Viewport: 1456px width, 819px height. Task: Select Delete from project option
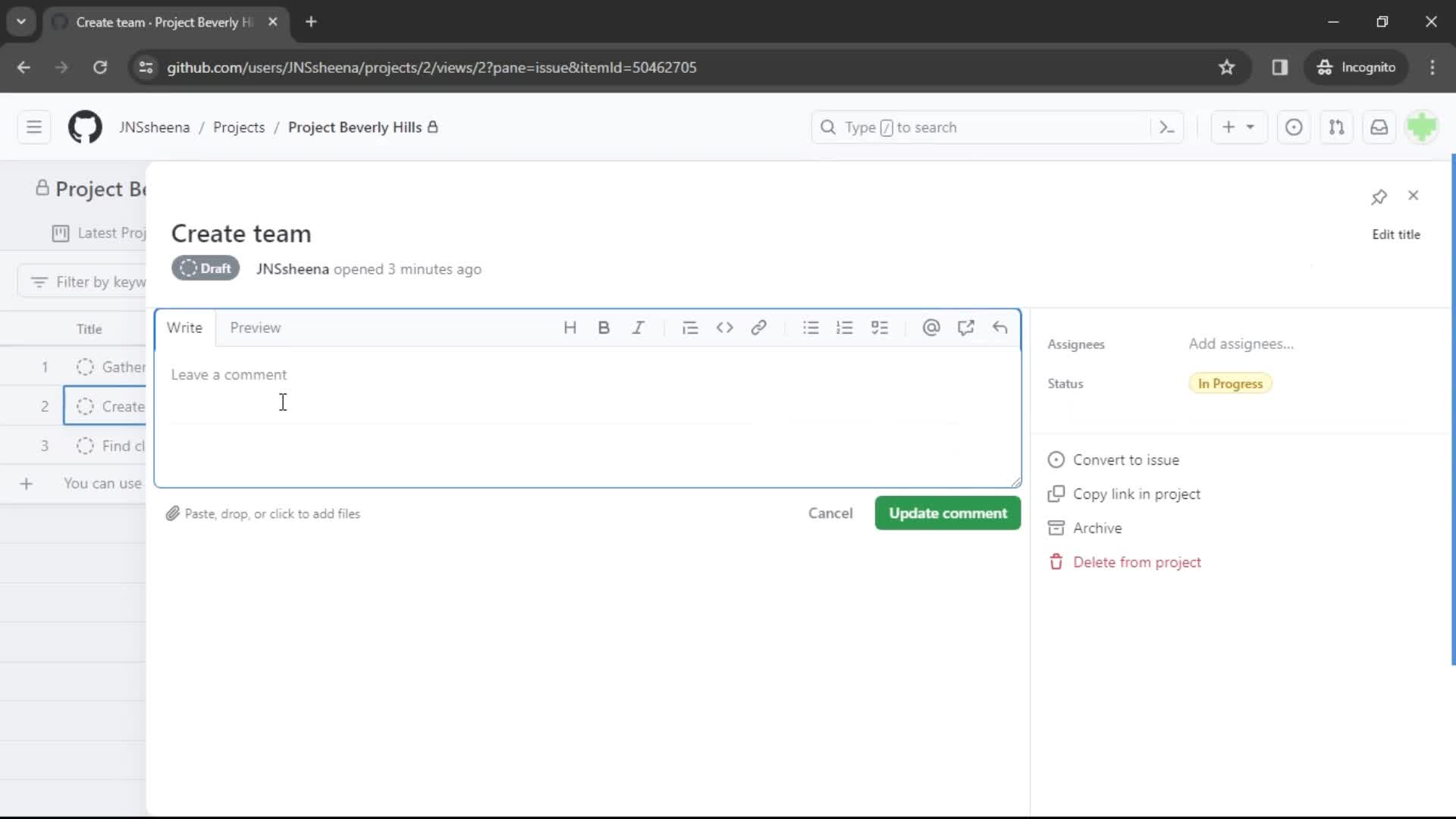coord(1137,562)
